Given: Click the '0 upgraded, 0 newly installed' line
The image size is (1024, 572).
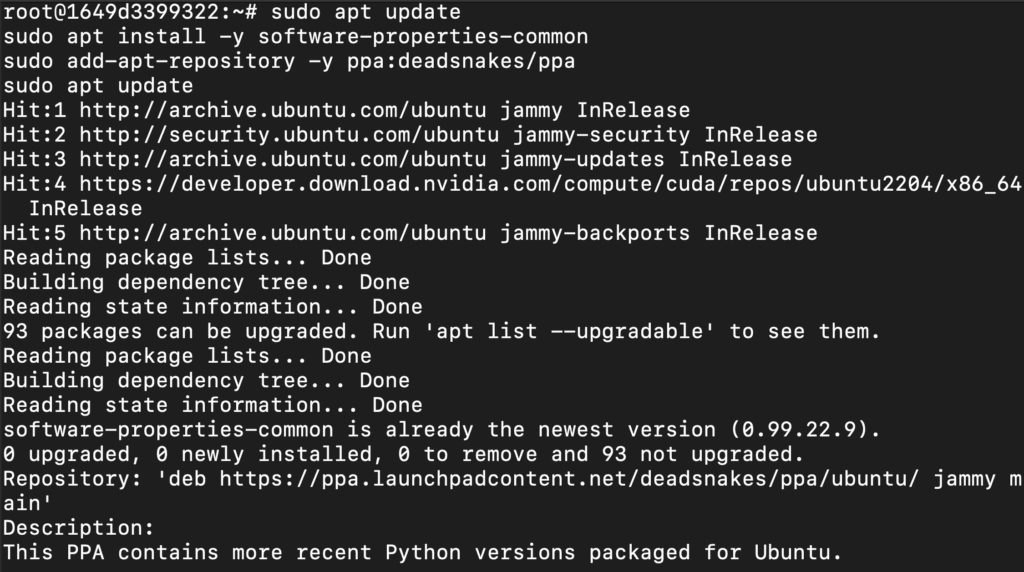Looking at the screenshot, I should pyautogui.click(x=403, y=454).
